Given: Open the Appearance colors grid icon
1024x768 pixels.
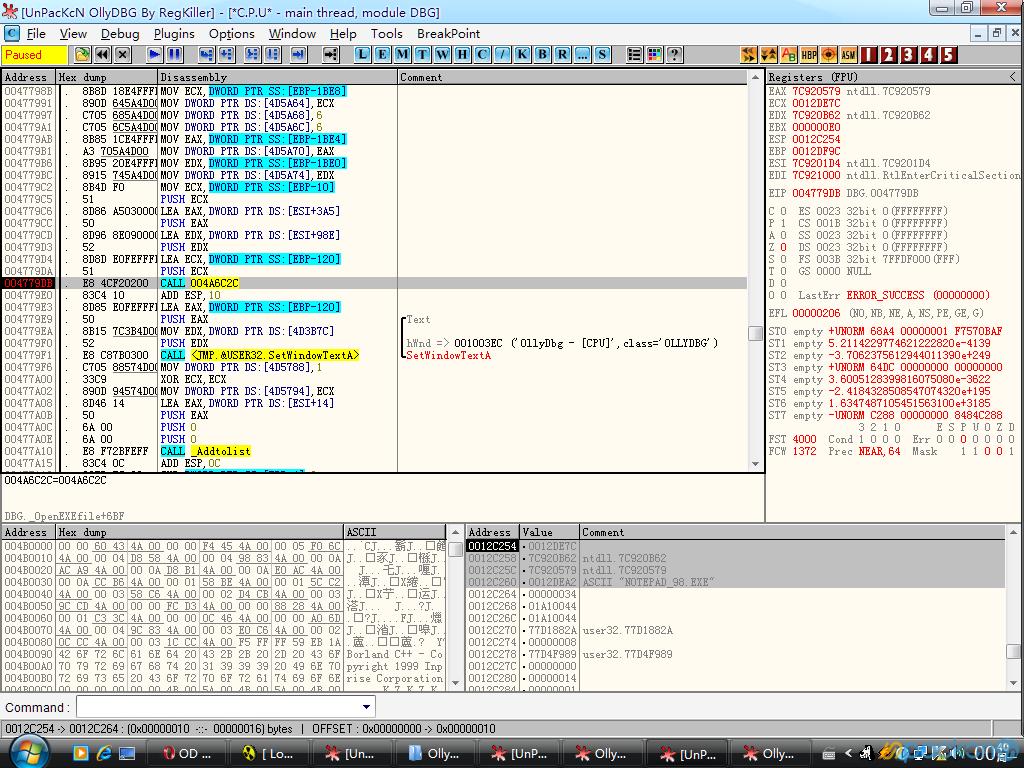Looking at the screenshot, I should pos(655,54).
